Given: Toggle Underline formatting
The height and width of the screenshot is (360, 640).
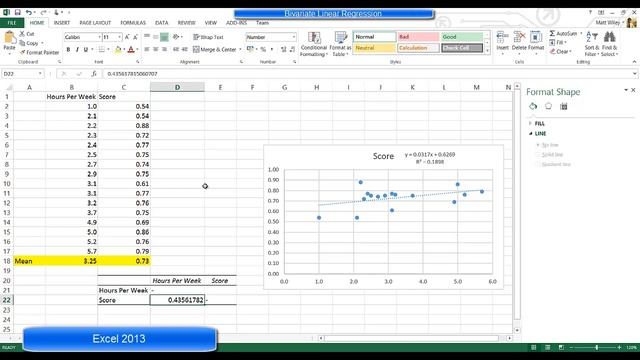Looking at the screenshot, I should coord(85,49).
